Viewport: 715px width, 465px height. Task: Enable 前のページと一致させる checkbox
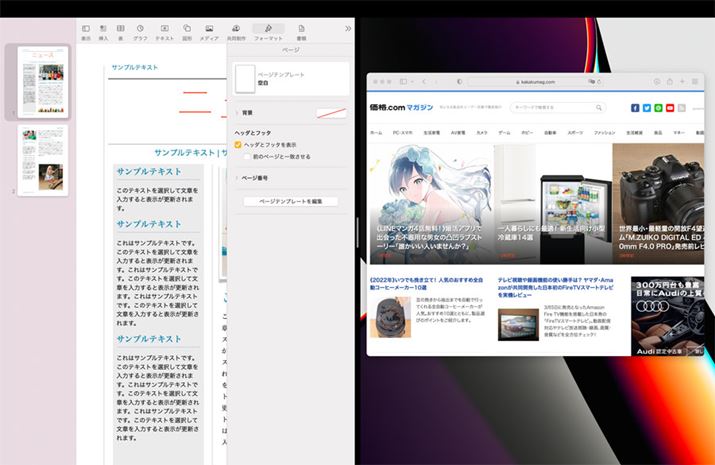click(x=247, y=157)
